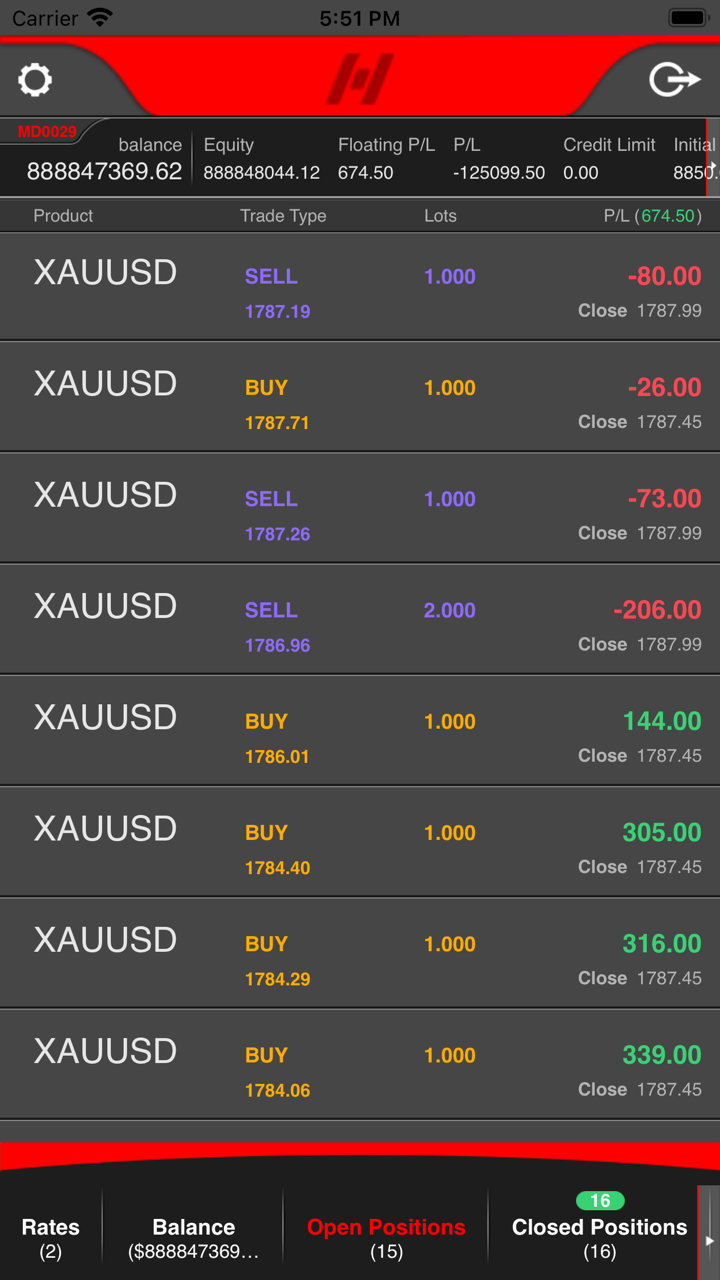Open the SELL position at 1787.19
720x1280 pixels.
click(x=360, y=288)
